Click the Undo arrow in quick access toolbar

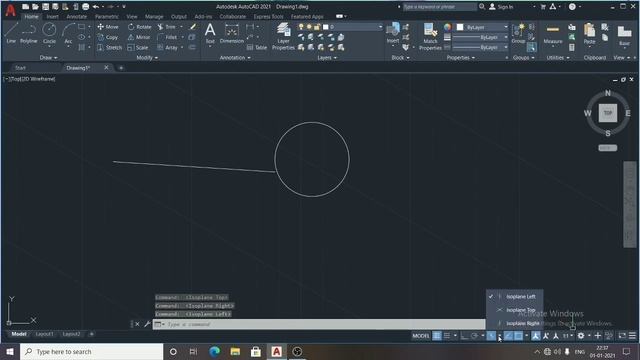point(96,7)
